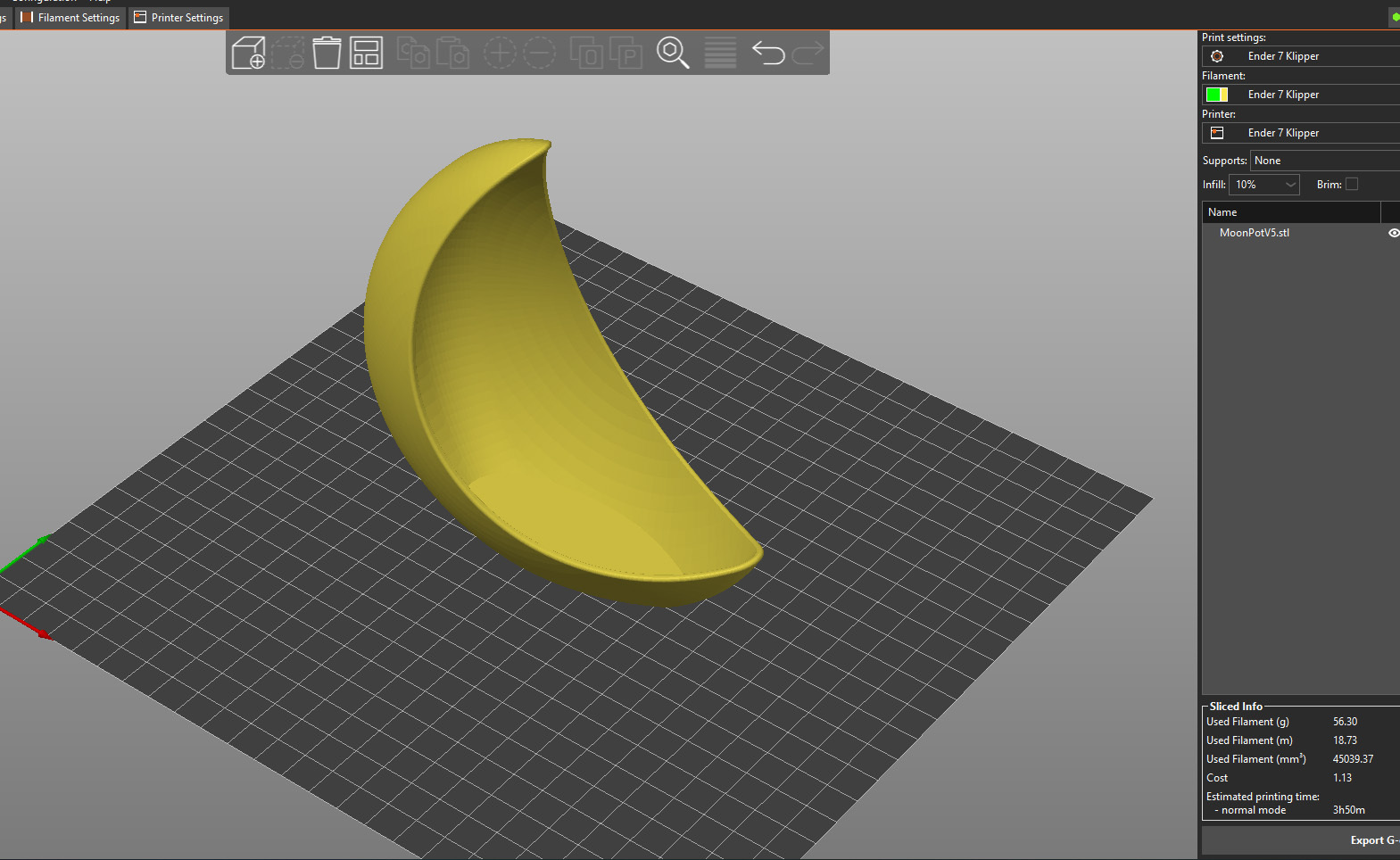Enable the Brim checkbox
1400x860 pixels.
pyautogui.click(x=1352, y=185)
